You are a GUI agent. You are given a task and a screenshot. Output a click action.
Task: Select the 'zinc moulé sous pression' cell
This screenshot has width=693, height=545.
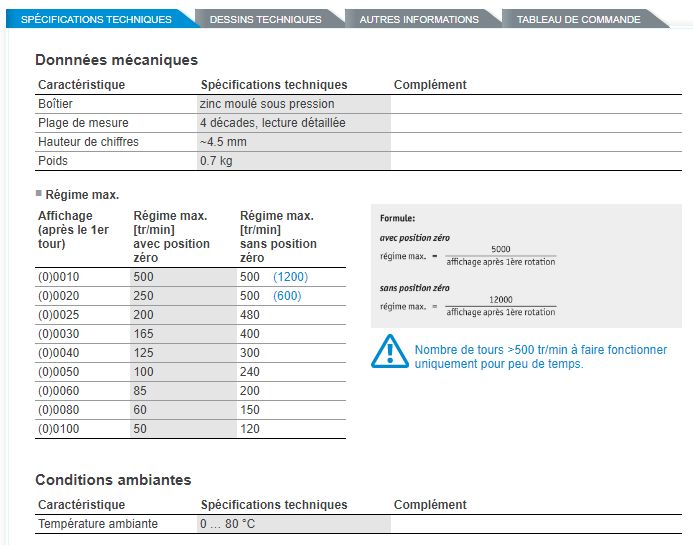[267, 104]
